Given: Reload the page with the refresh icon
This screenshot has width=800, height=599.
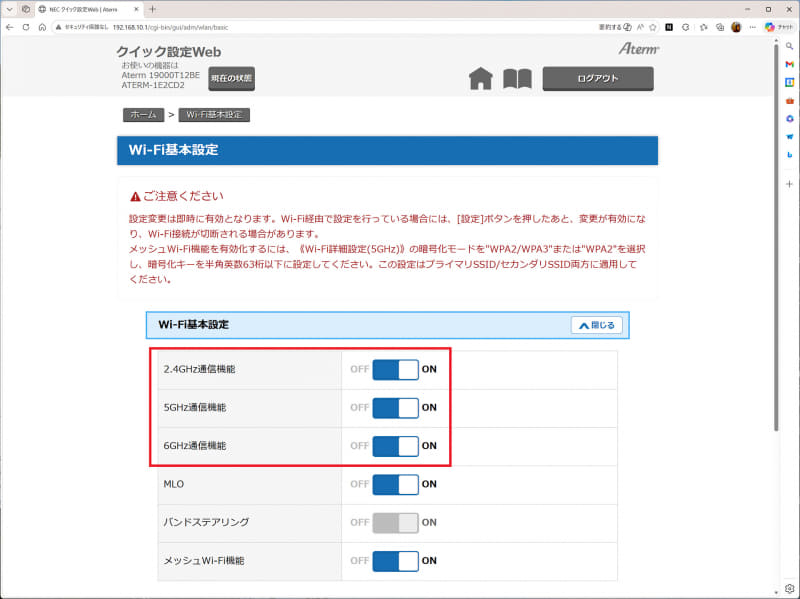Looking at the screenshot, I should pos(25,27).
